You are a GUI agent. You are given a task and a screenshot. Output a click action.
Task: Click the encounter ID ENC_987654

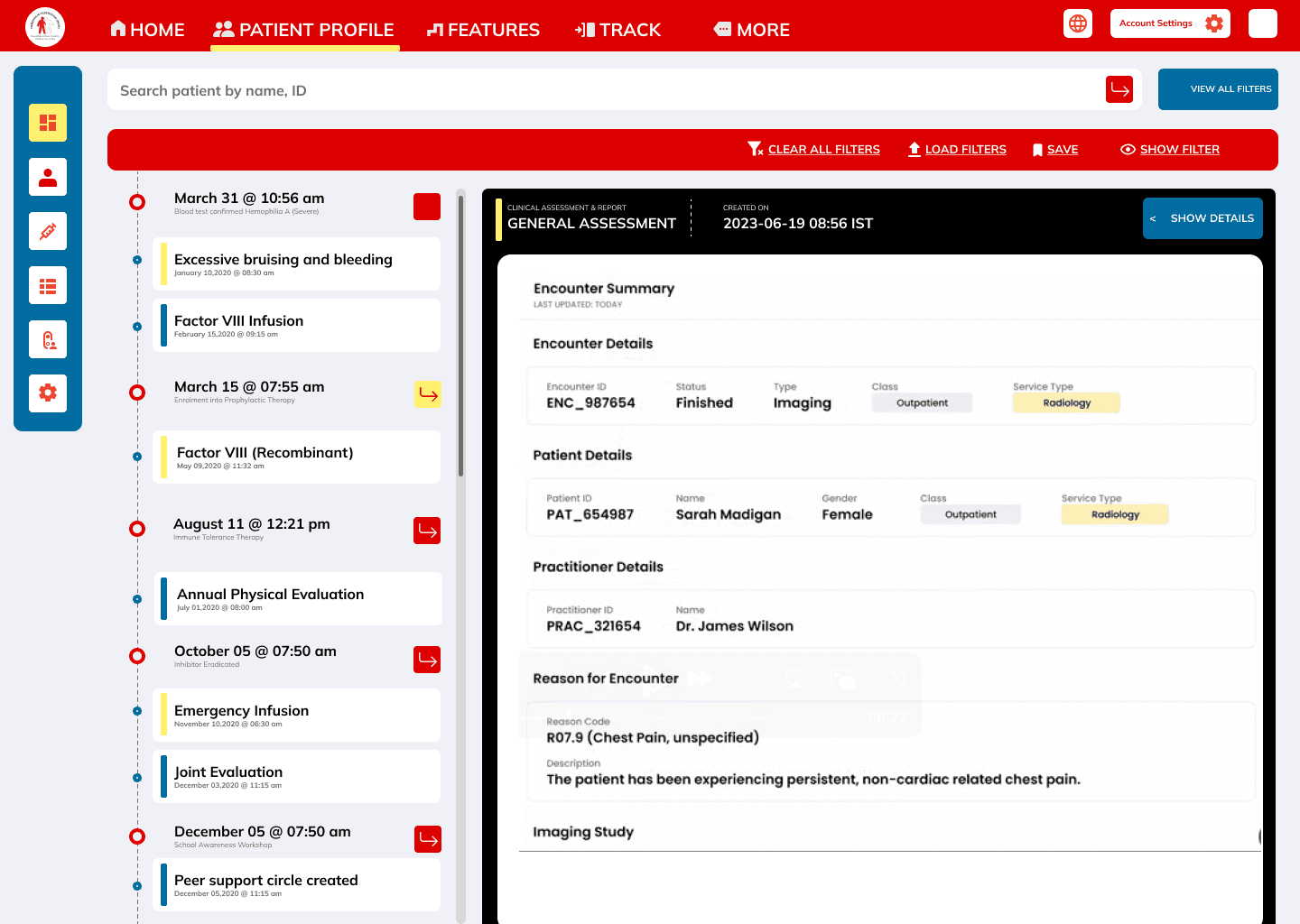(590, 403)
